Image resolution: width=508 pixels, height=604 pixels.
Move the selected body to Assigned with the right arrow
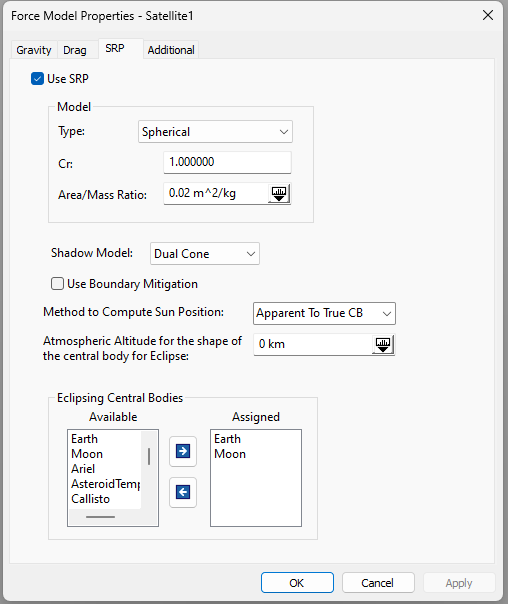point(183,451)
